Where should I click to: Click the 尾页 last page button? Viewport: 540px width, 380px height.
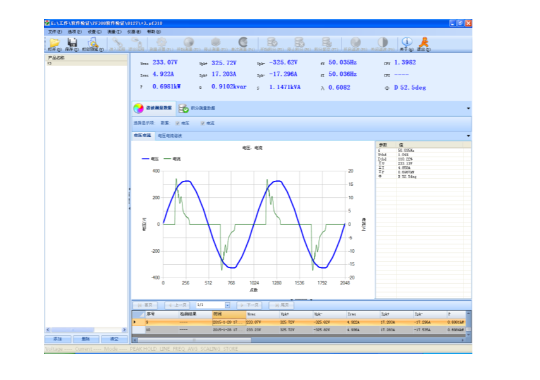[x=281, y=305]
